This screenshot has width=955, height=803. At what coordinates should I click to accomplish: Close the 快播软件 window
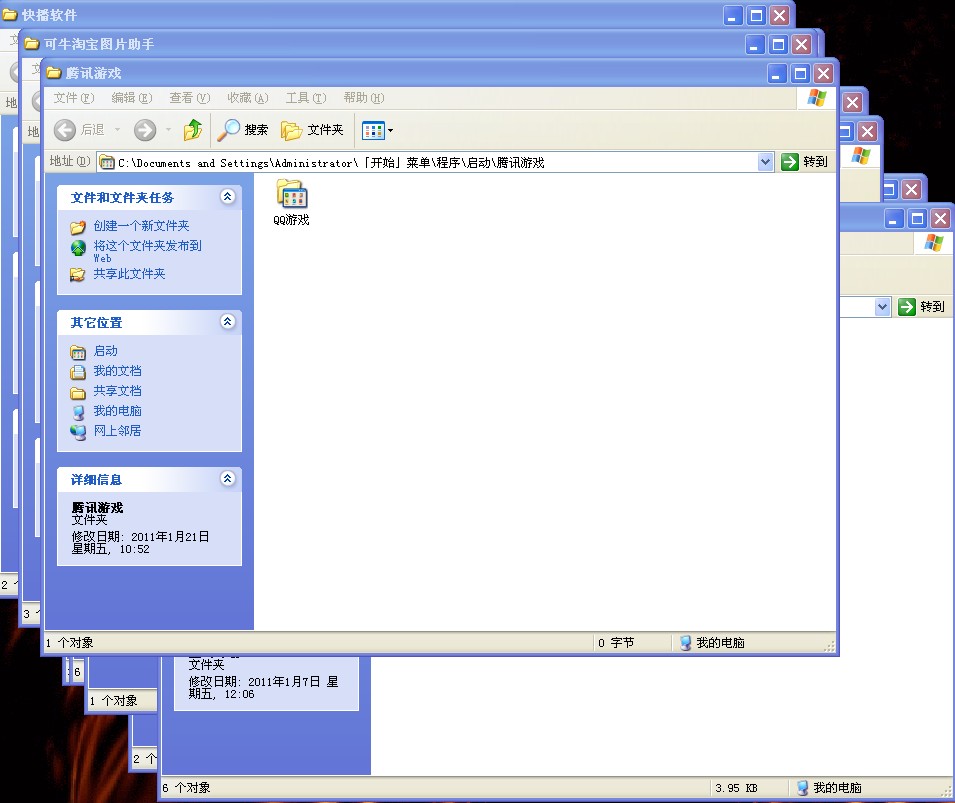coord(780,15)
